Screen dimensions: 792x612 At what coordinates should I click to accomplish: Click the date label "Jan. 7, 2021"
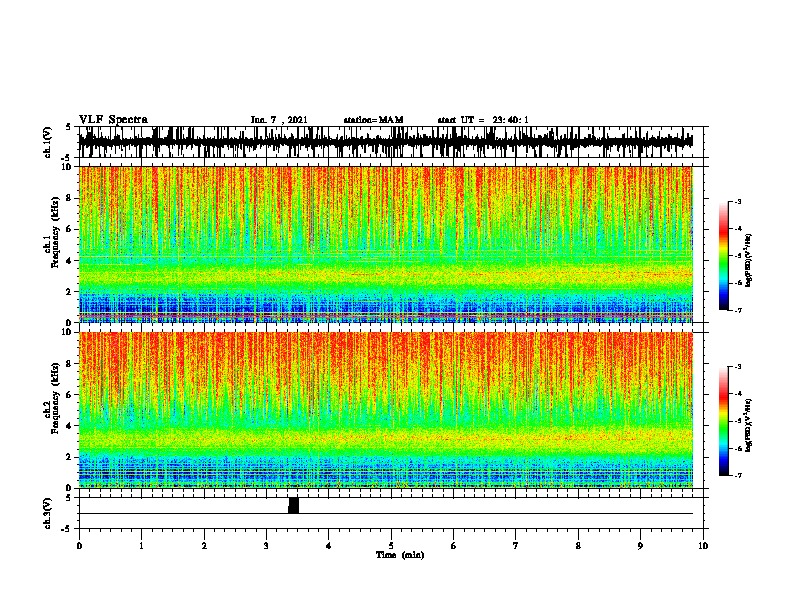point(279,120)
